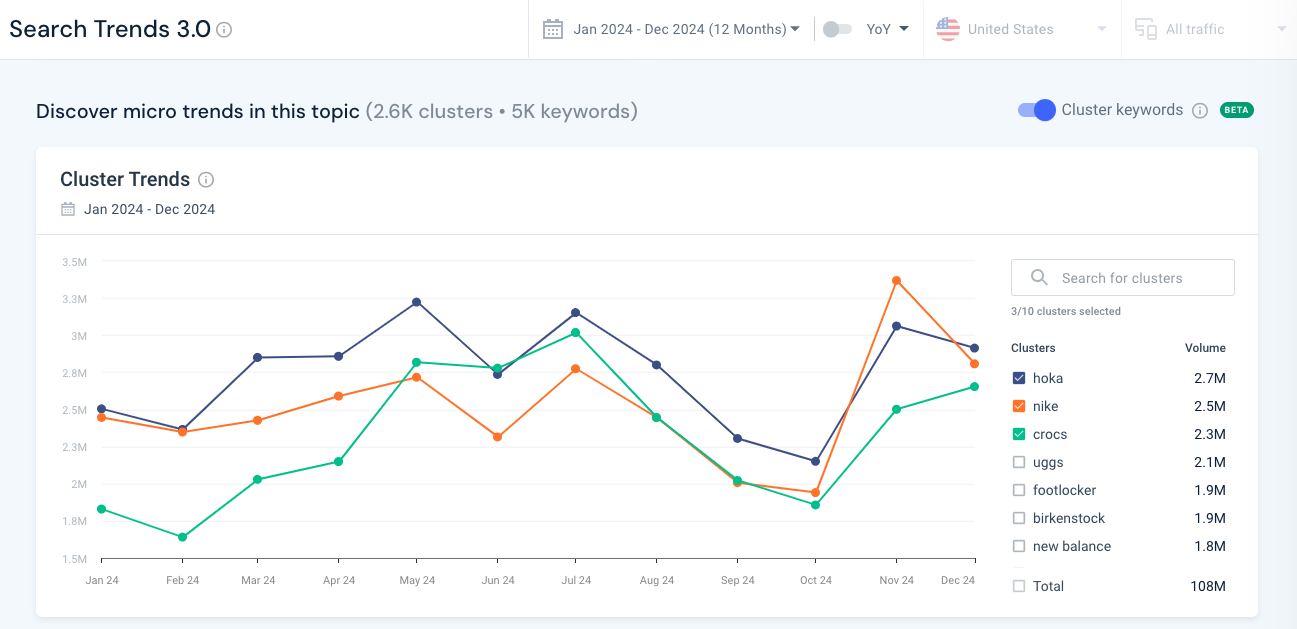Viewport: 1297px width, 629px height.
Task: Click info icon next to Cluster Trends
Action: 206,180
